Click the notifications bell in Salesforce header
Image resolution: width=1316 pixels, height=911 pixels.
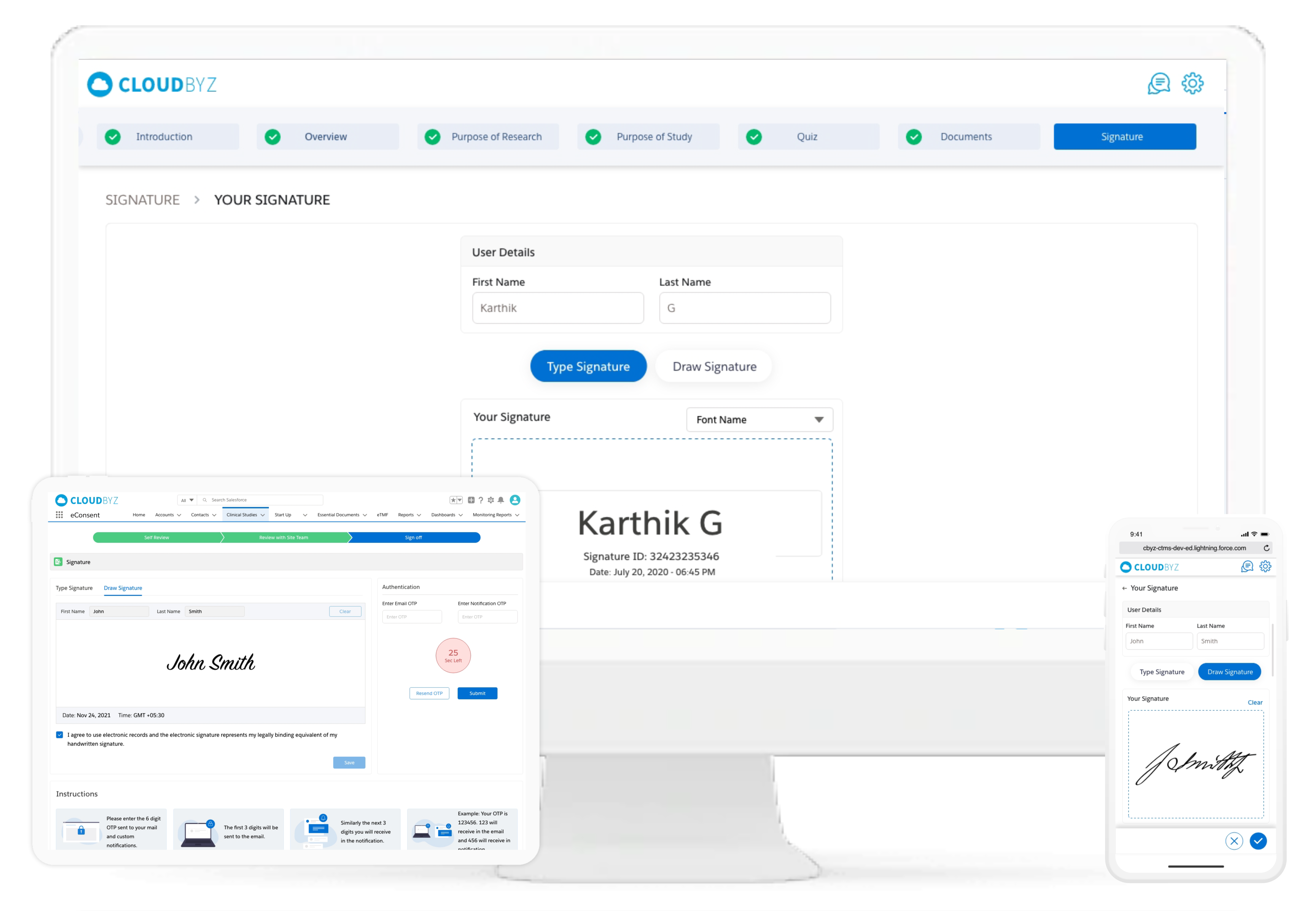501,500
